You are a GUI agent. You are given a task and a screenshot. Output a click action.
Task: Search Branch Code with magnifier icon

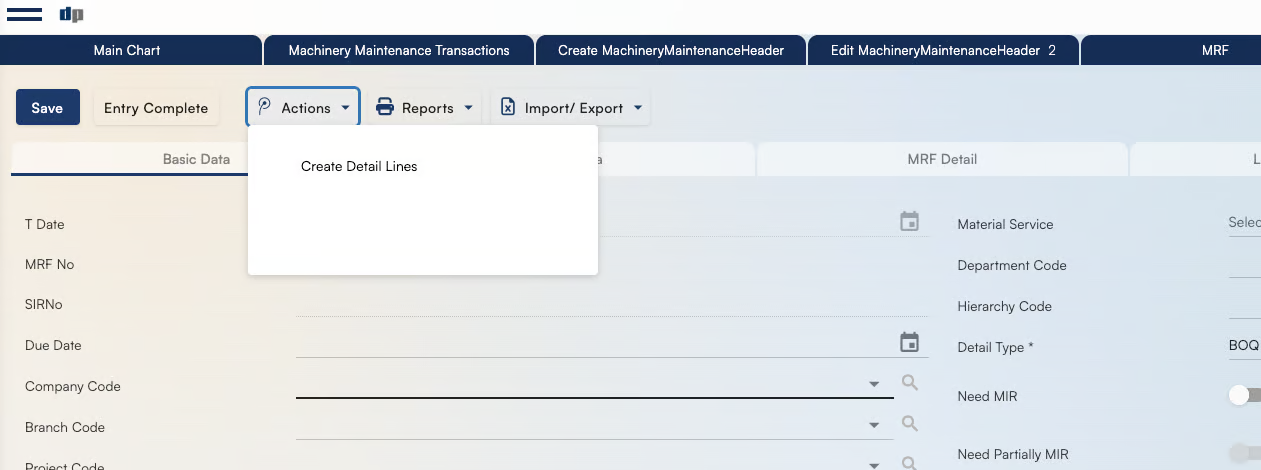click(909, 424)
